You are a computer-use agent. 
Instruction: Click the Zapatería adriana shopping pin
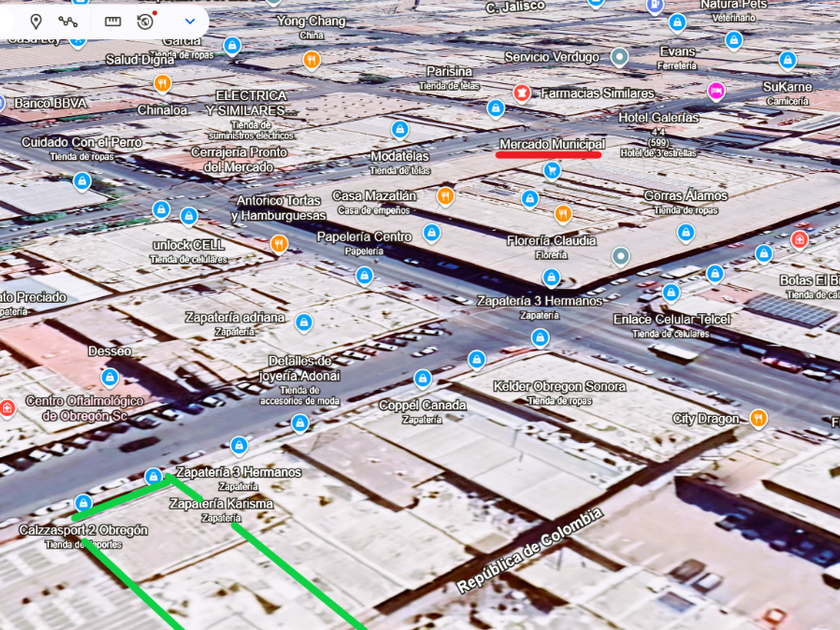[304, 323]
